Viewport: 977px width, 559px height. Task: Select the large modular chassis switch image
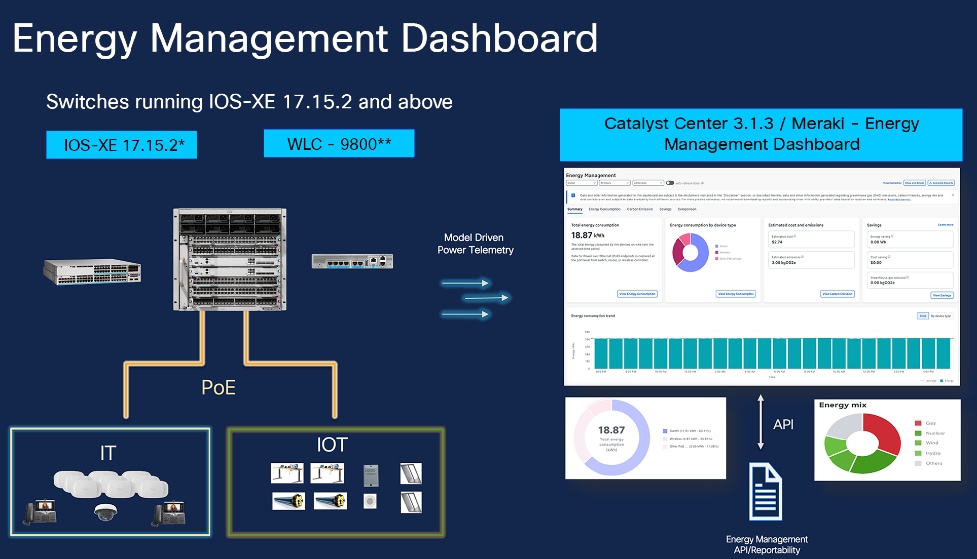point(230,259)
